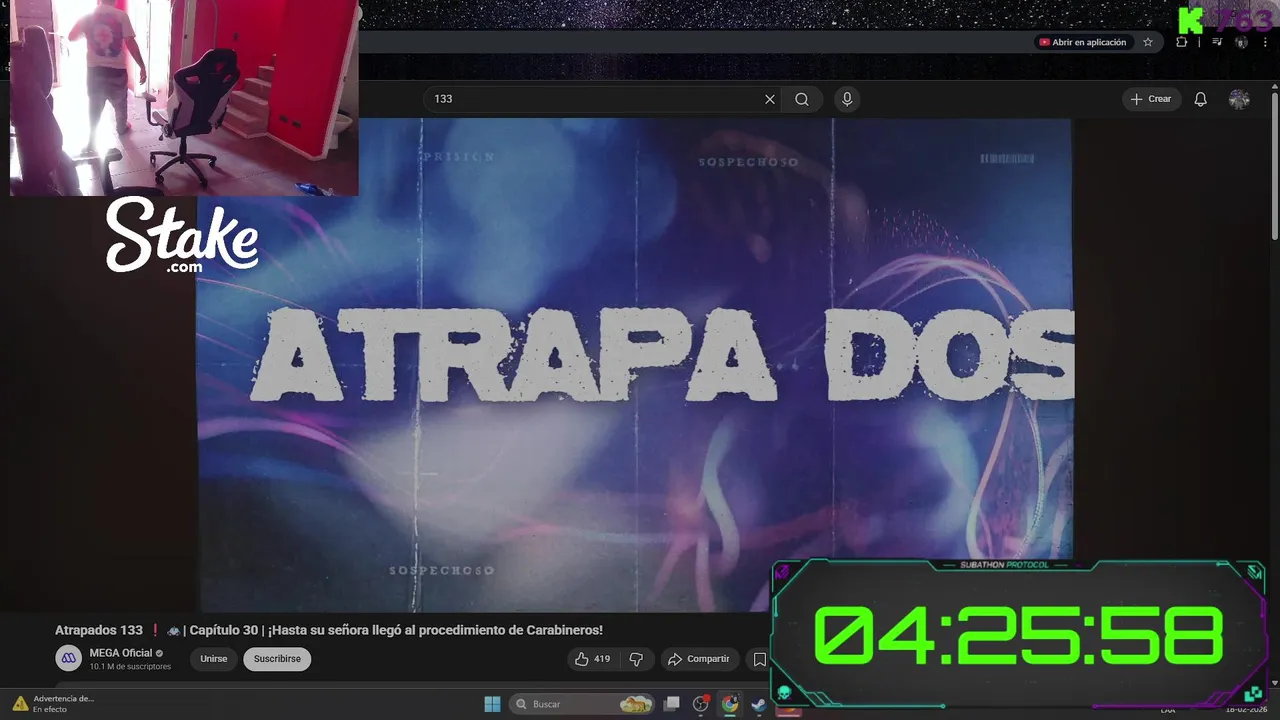Click the magnifying glass search button

pyautogui.click(x=802, y=99)
